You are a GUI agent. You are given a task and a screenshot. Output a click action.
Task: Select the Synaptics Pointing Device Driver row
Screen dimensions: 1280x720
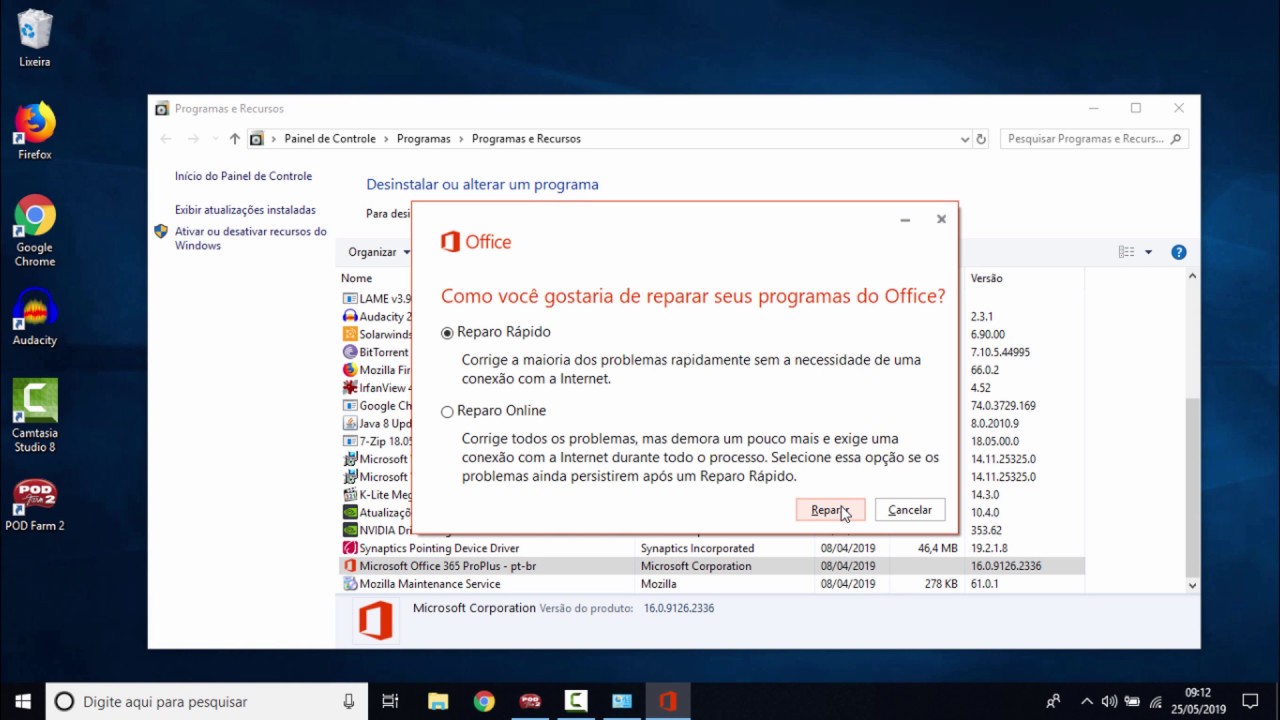point(712,548)
